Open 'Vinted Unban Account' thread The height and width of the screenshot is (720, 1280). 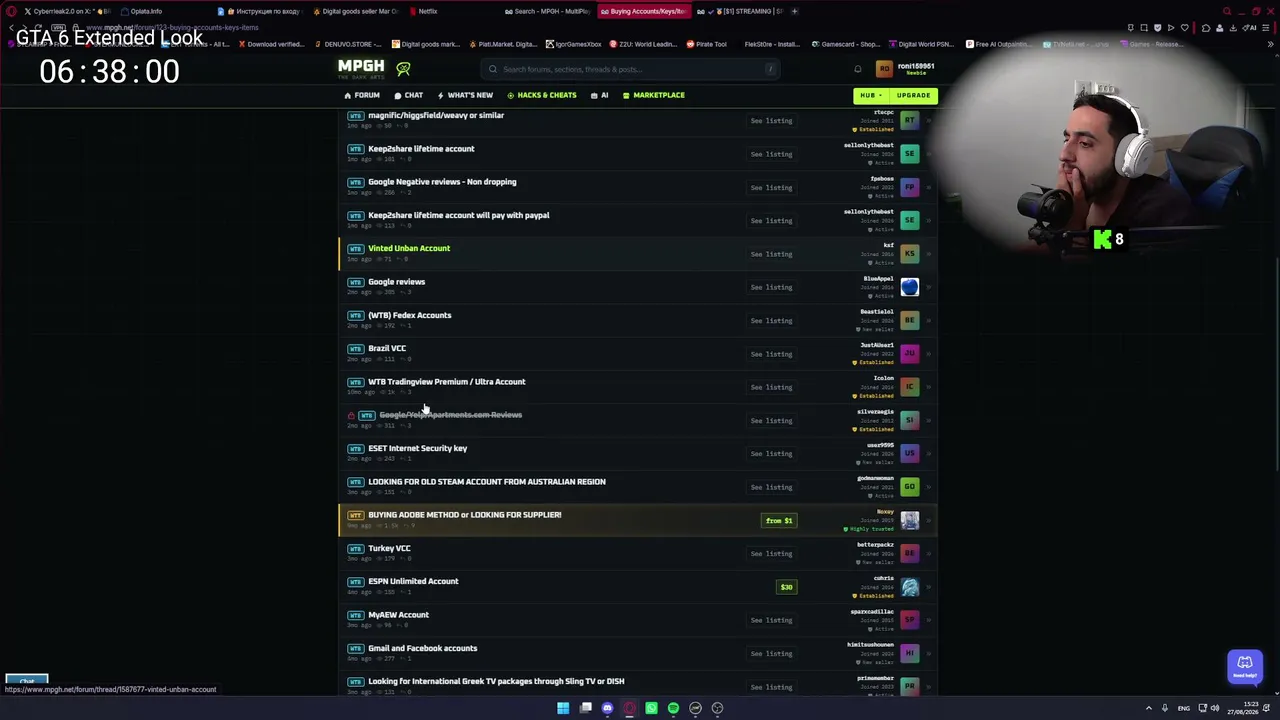tap(409, 248)
